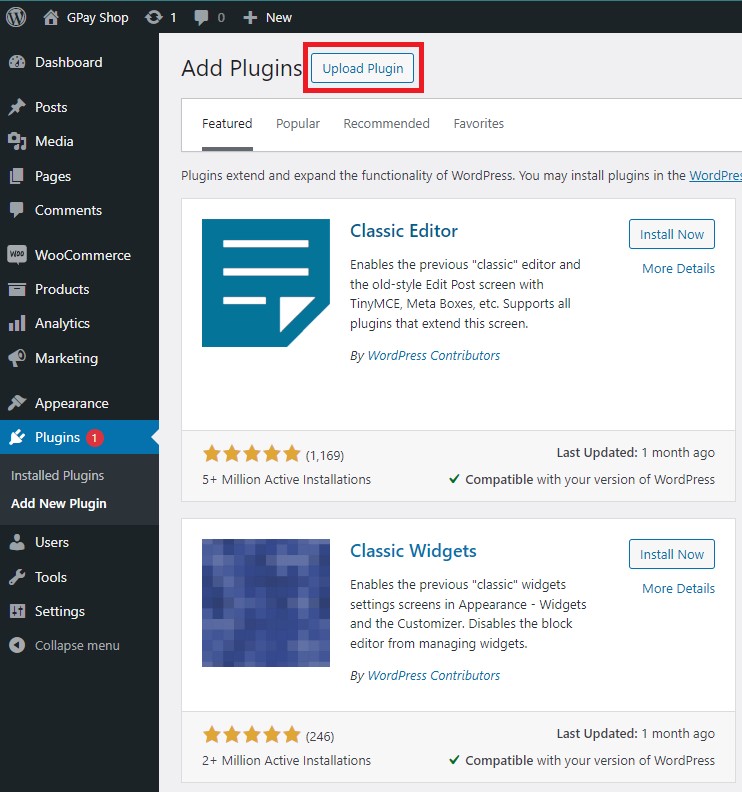Click the WordPress logo icon

pyautogui.click(x=16, y=18)
